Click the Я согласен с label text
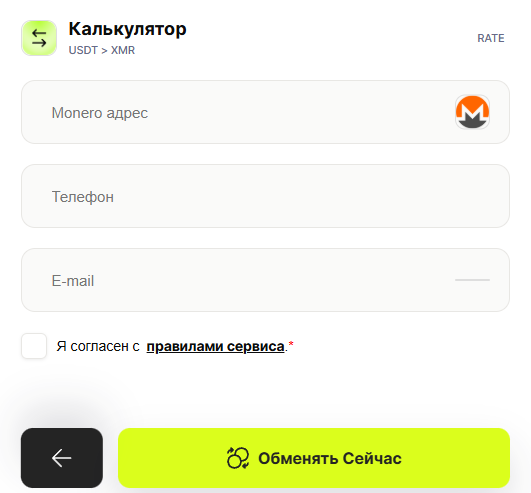Image resolution: width=531 pixels, height=493 pixels. tap(98, 346)
